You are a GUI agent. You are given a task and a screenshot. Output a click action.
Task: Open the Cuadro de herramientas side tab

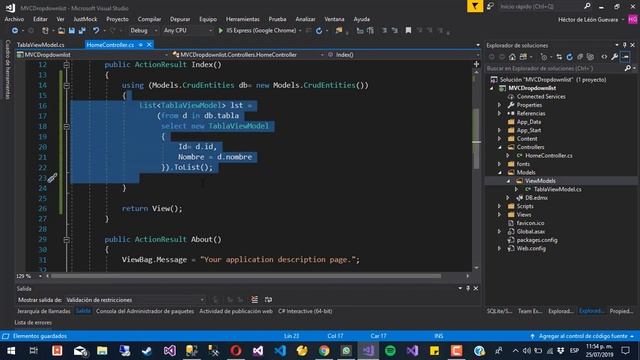tap(7, 70)
